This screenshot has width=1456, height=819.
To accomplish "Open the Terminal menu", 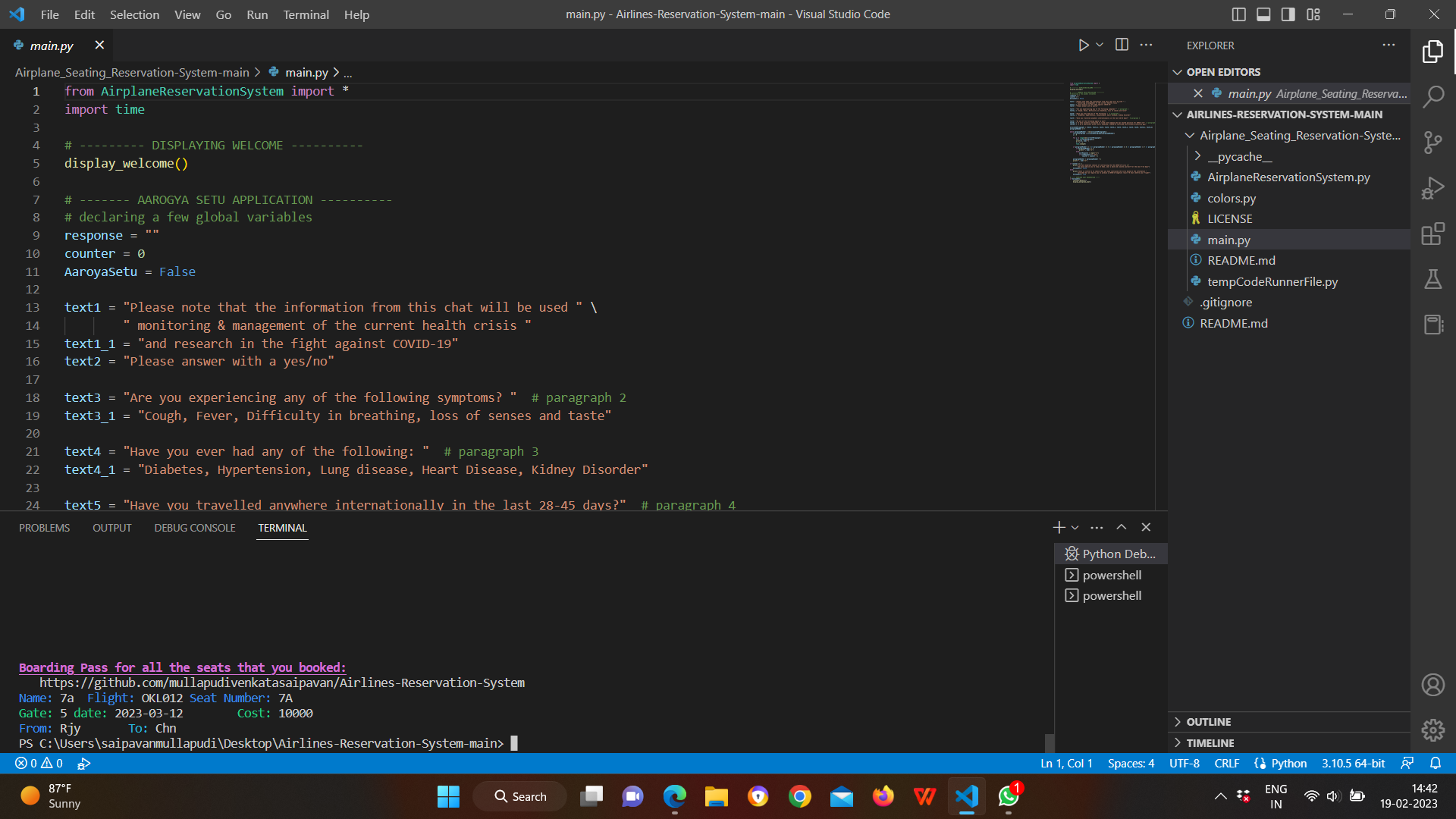I will pos(306,14).
